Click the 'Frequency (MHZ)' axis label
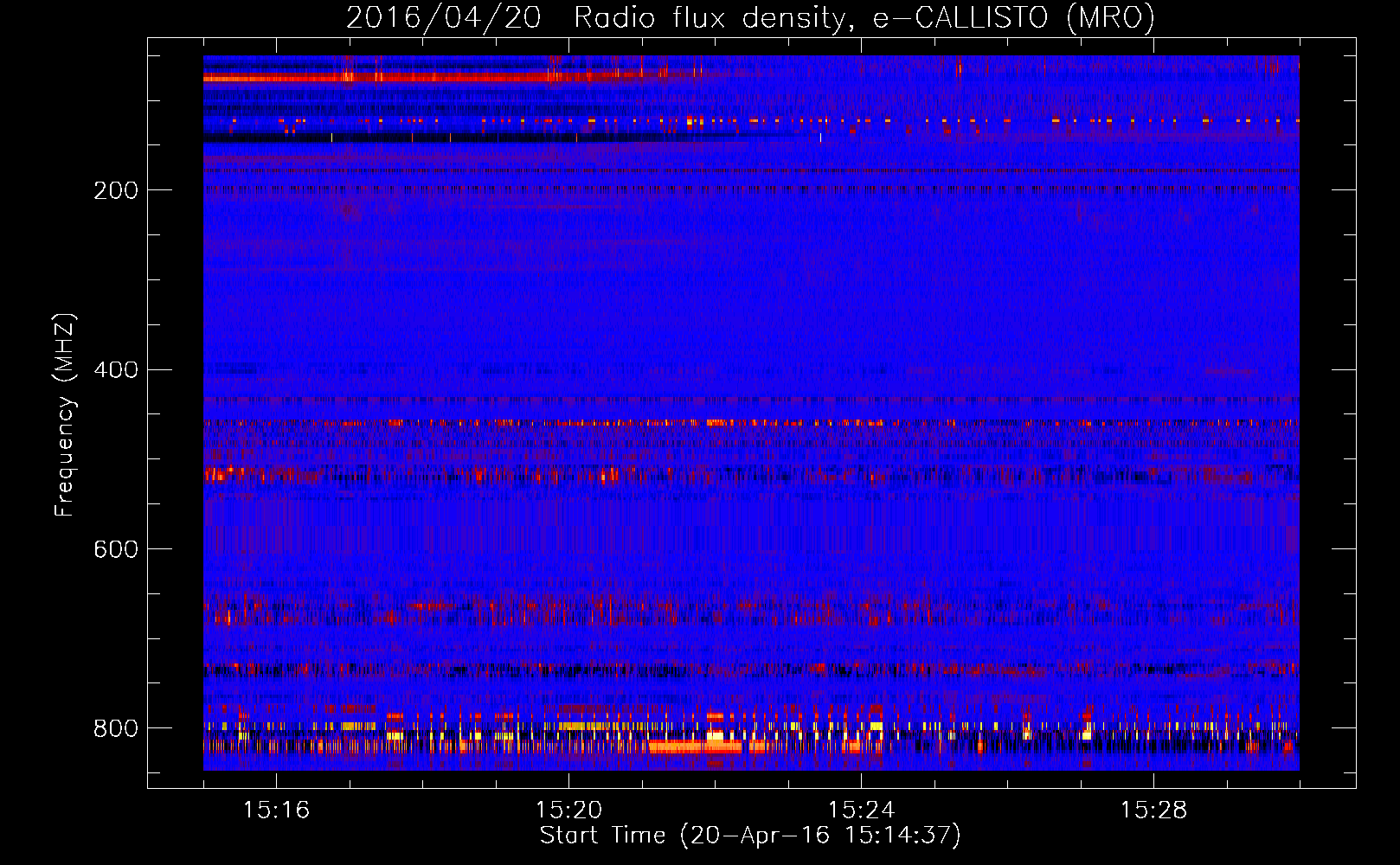This screenshot has width=1400, height=865. click(65, 414)
